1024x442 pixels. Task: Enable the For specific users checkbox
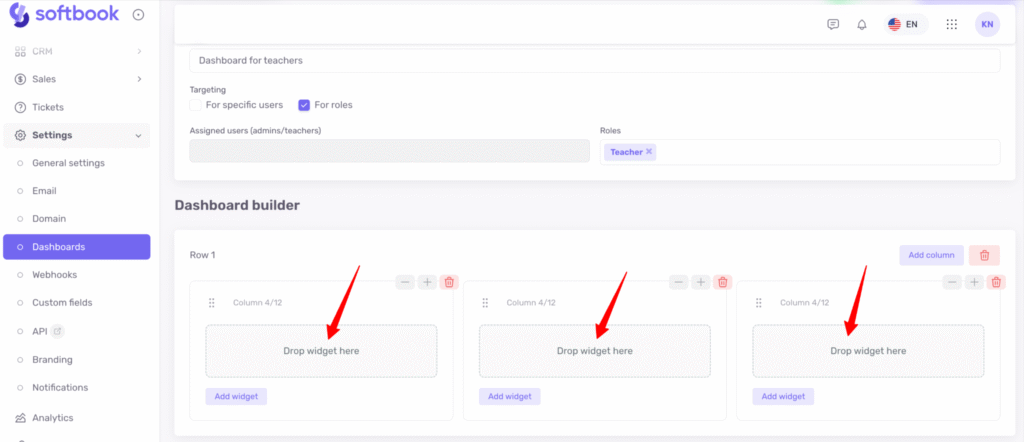coord(196,105)
